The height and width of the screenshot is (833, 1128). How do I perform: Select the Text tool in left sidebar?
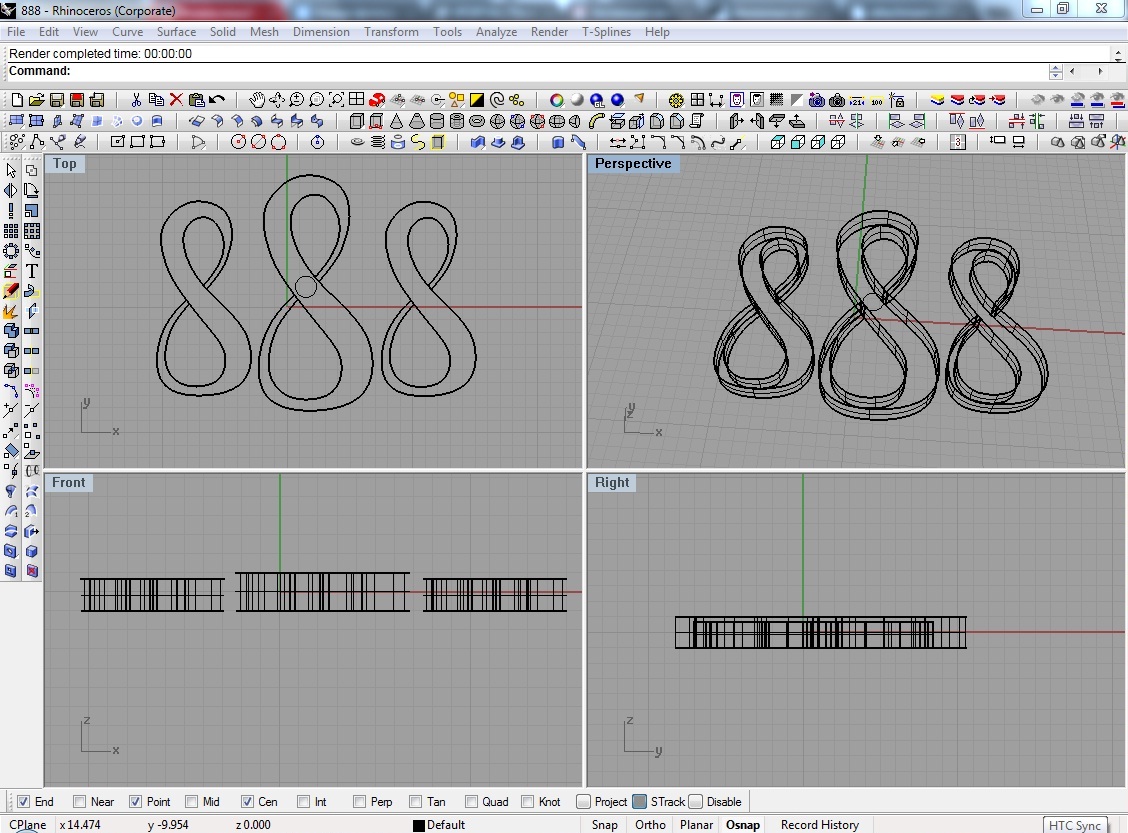tap(32, 271)
